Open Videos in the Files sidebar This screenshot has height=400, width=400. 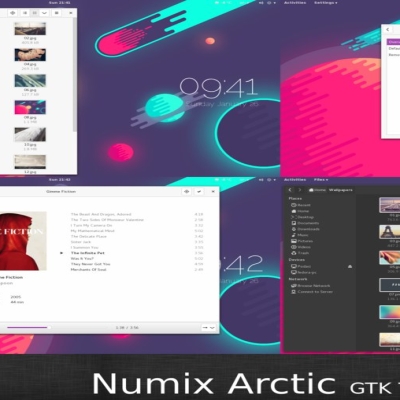tap(301, 247)
